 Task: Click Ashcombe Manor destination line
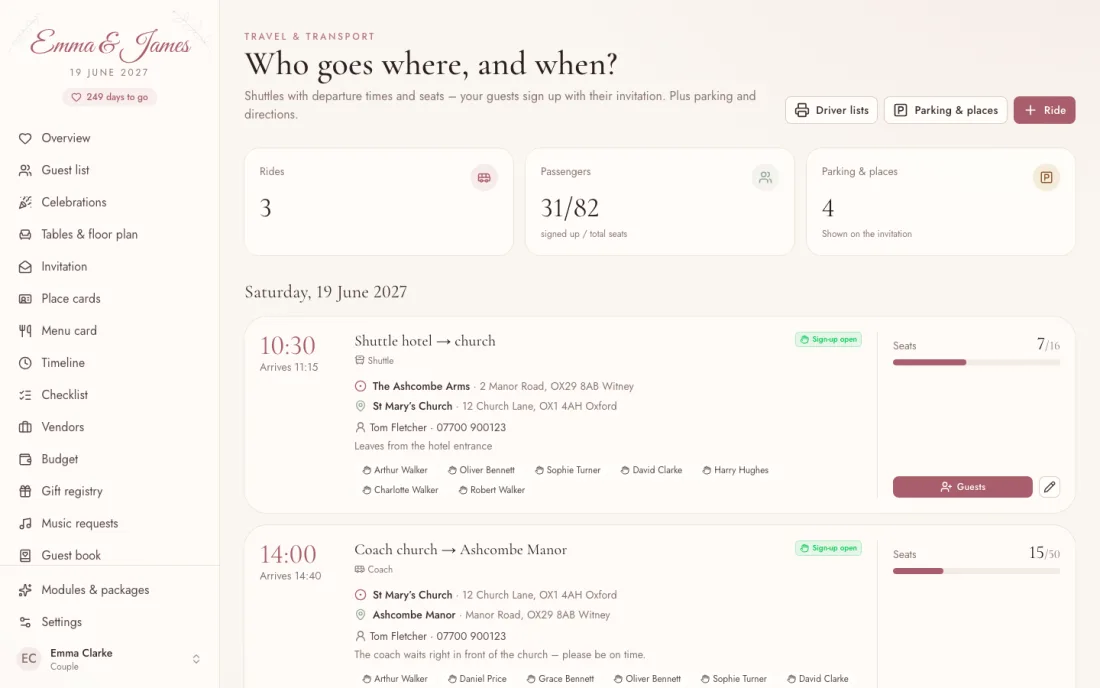(x=484, y=615)
